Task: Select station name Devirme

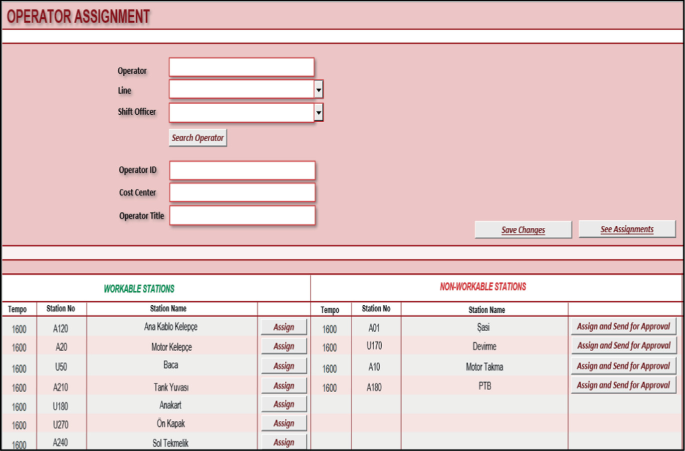Action: click(x=484, y=346)
